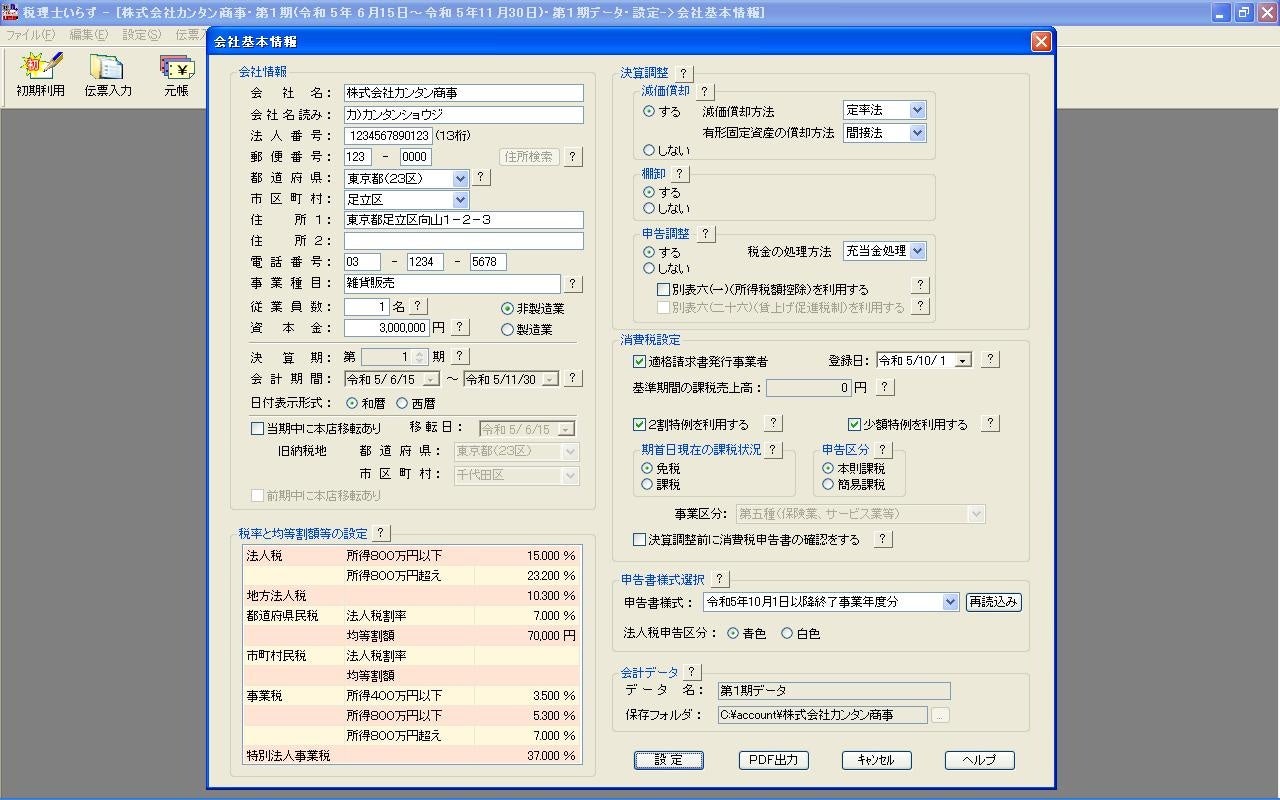Click the help icon for 会計期間
The width and height of the screenshot is (1280, 800).
pos(573,379)
